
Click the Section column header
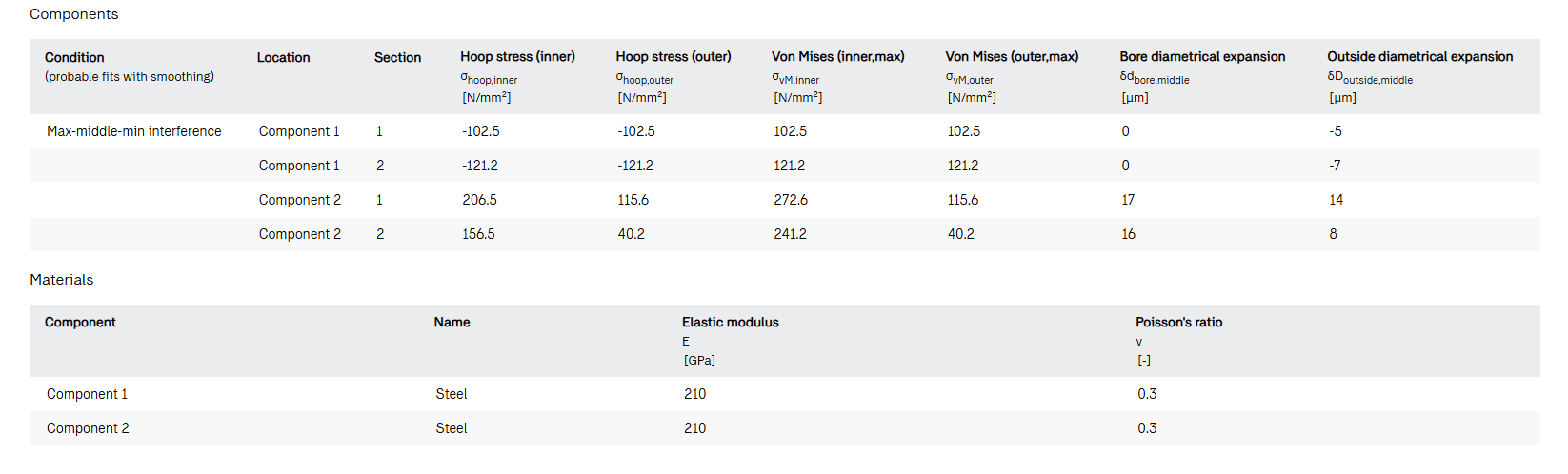397,58
